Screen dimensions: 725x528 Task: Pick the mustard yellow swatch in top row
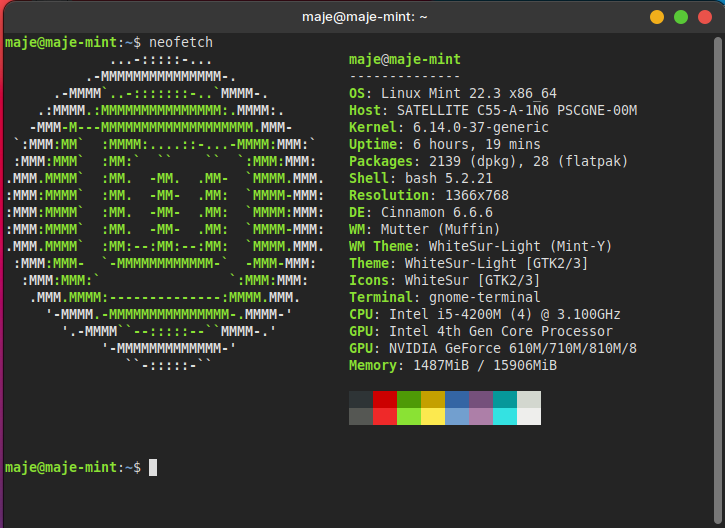click(433, 399)
